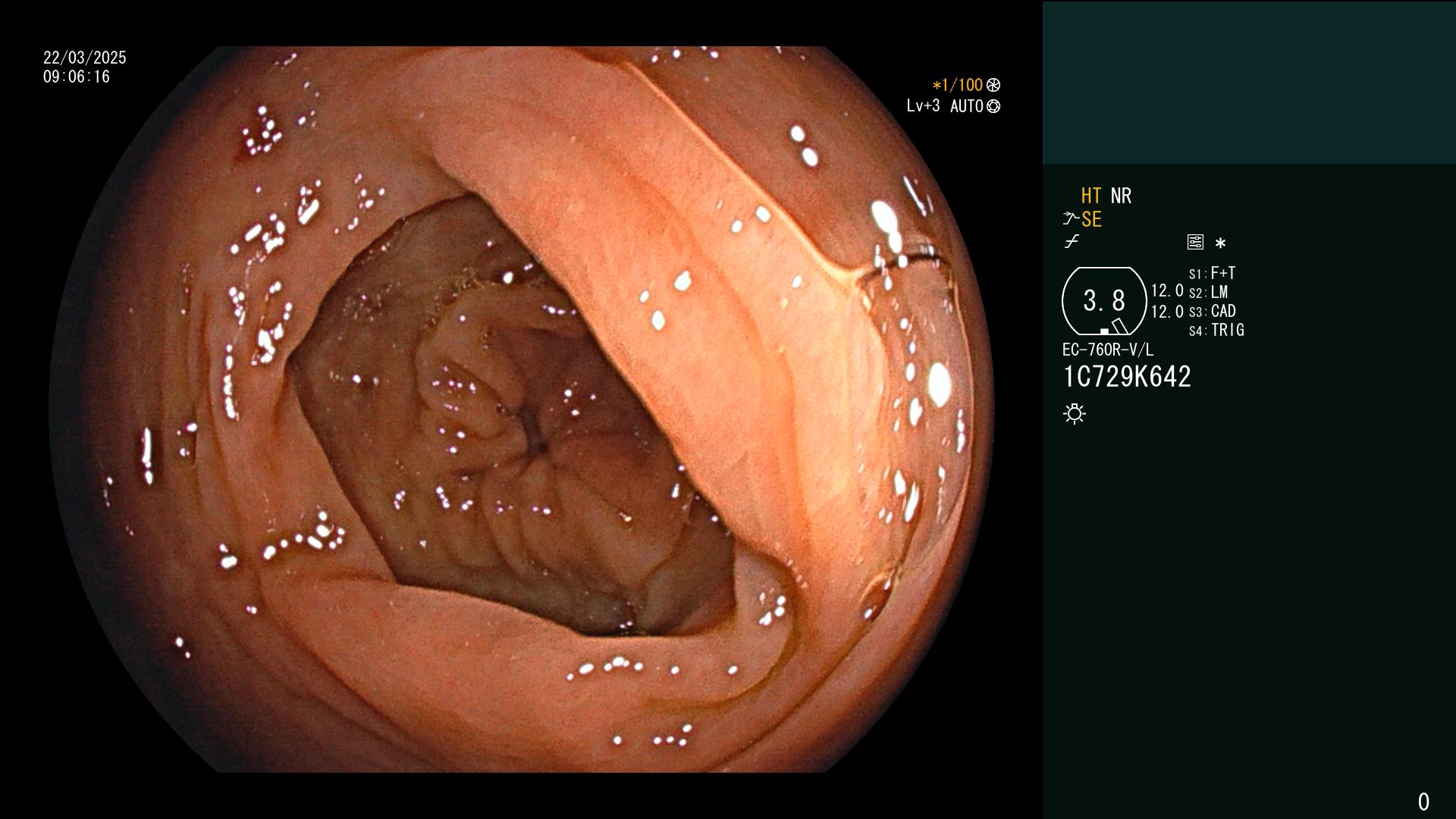1456x819 pixels.
Task: Click the structure enhancement curve icon left of SE
Action: coord(1071,219)
